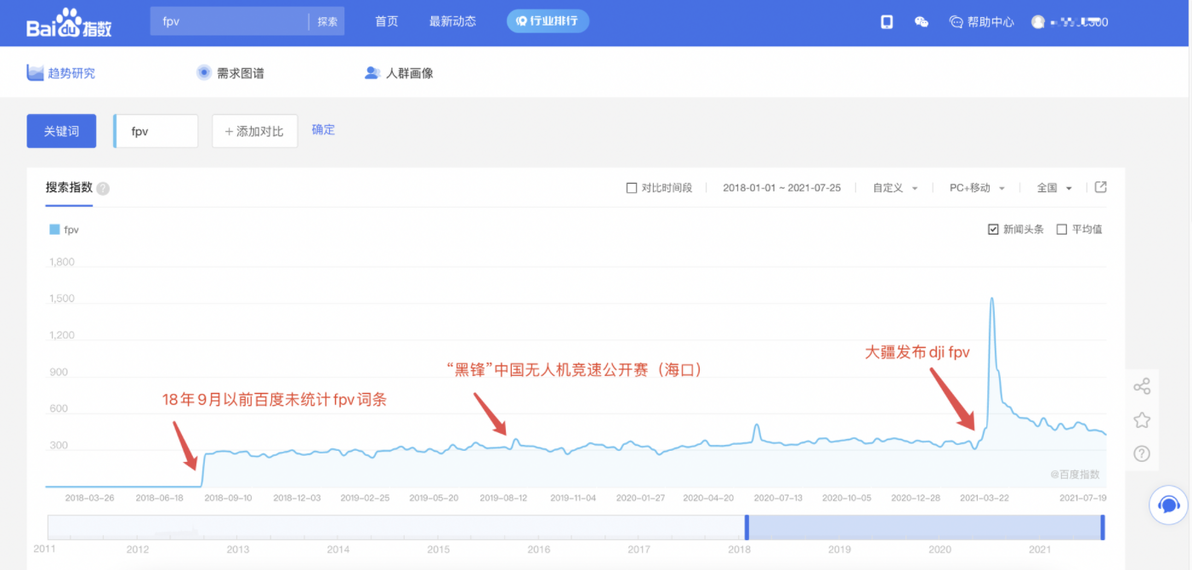Viewport: 1192px width, 570px height.
Task: Switch to the 人群画像 tab
Action: point(398,73)
